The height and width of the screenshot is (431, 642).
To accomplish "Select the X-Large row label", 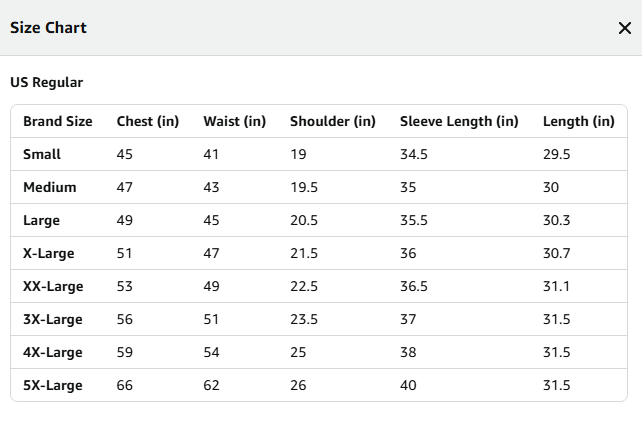I will tap(49, 253).
